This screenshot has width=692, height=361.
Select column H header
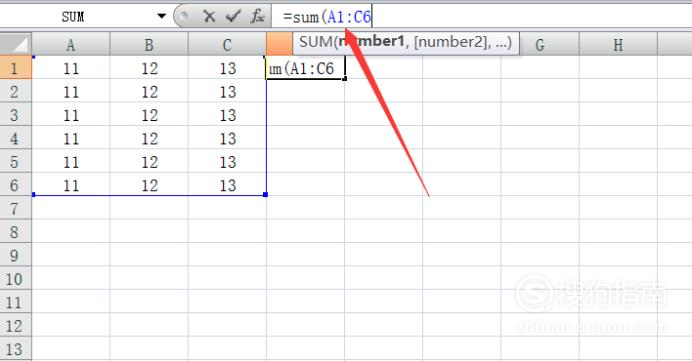point(618,45)
